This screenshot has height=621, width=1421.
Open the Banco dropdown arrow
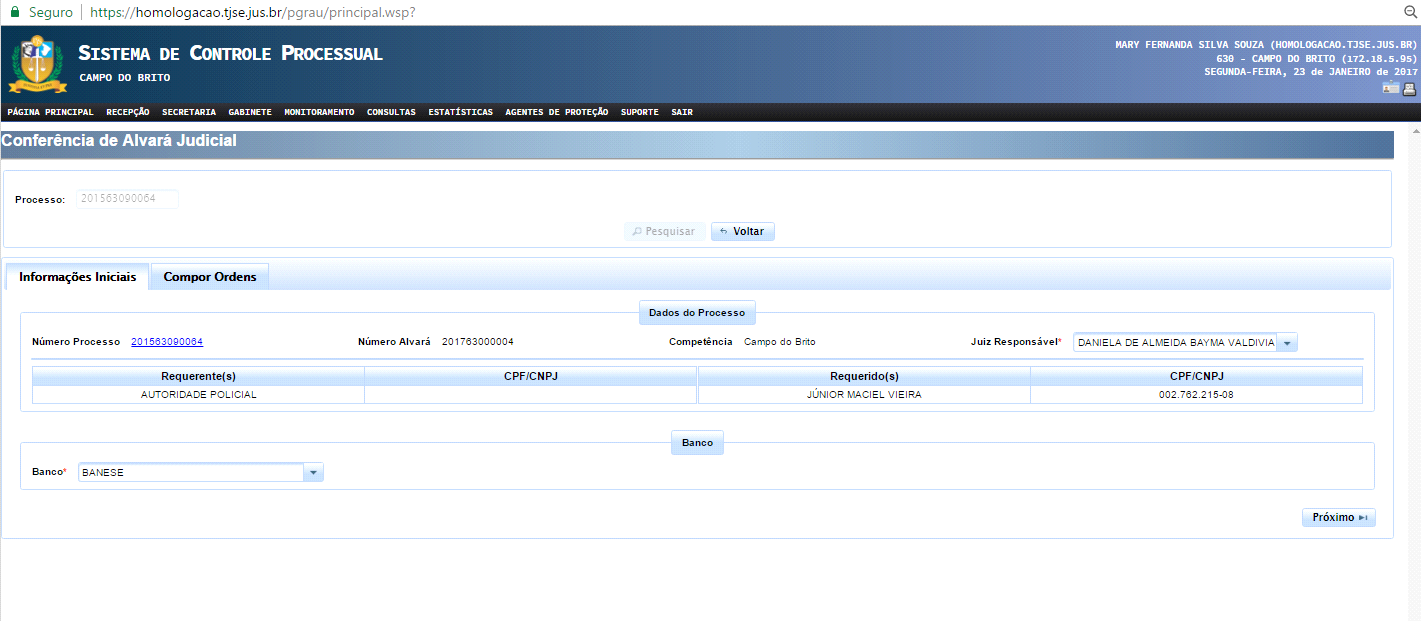click(313, 472)
